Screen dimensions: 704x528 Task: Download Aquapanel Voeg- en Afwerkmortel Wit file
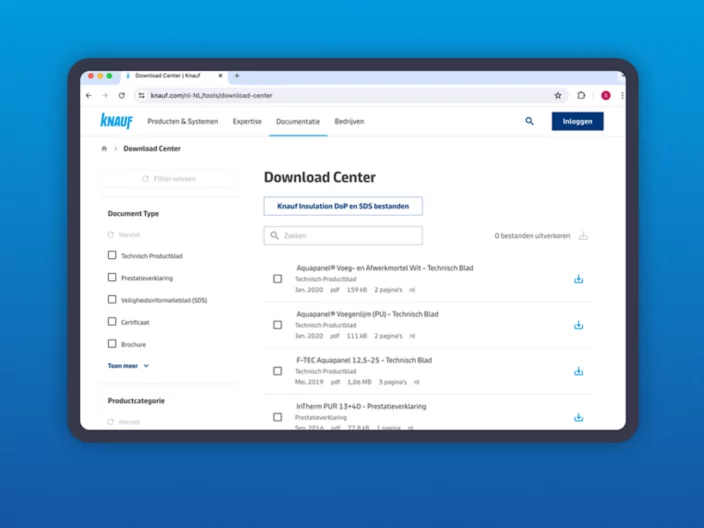point(578,279)
